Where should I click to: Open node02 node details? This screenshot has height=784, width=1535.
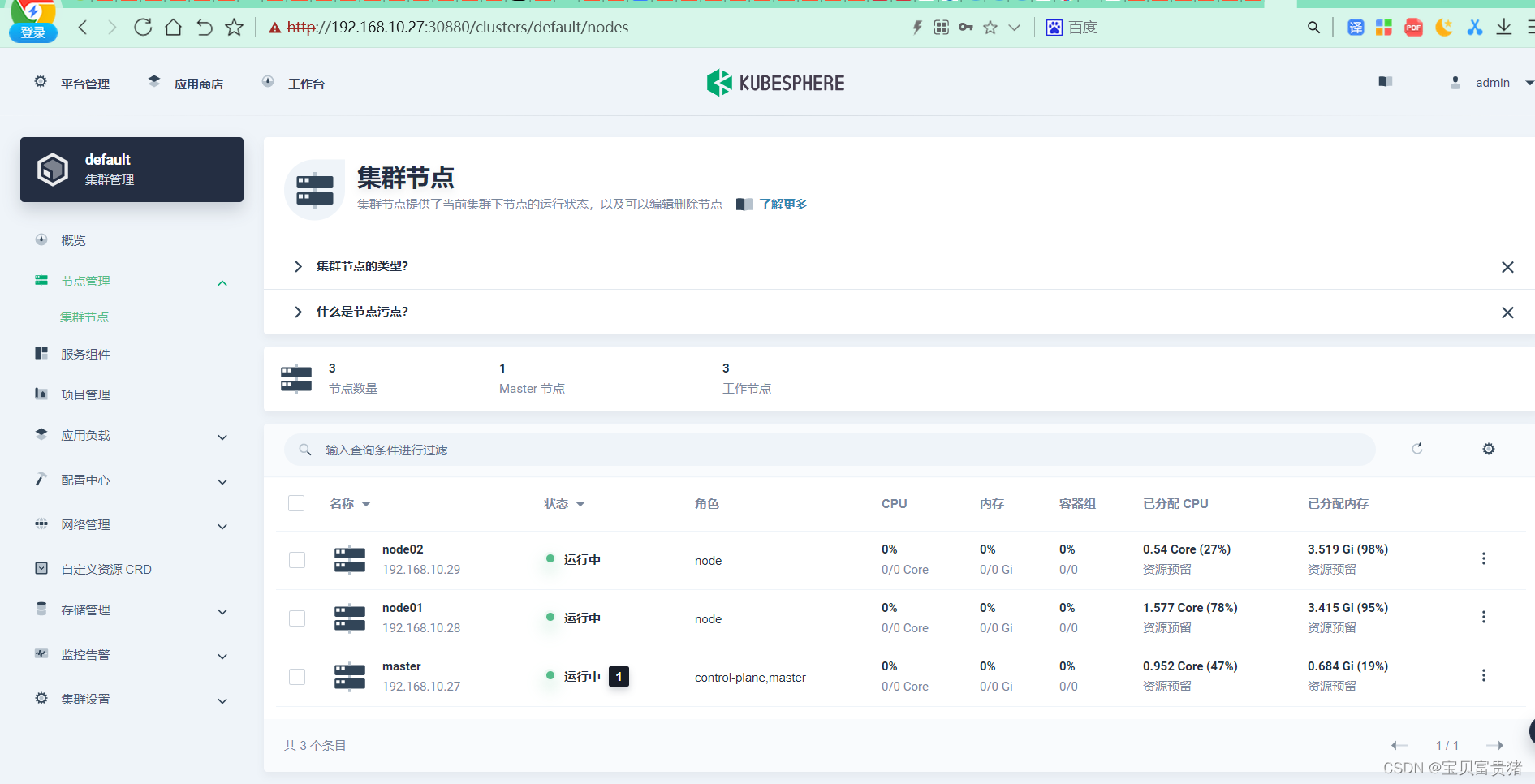pos(403,549)
